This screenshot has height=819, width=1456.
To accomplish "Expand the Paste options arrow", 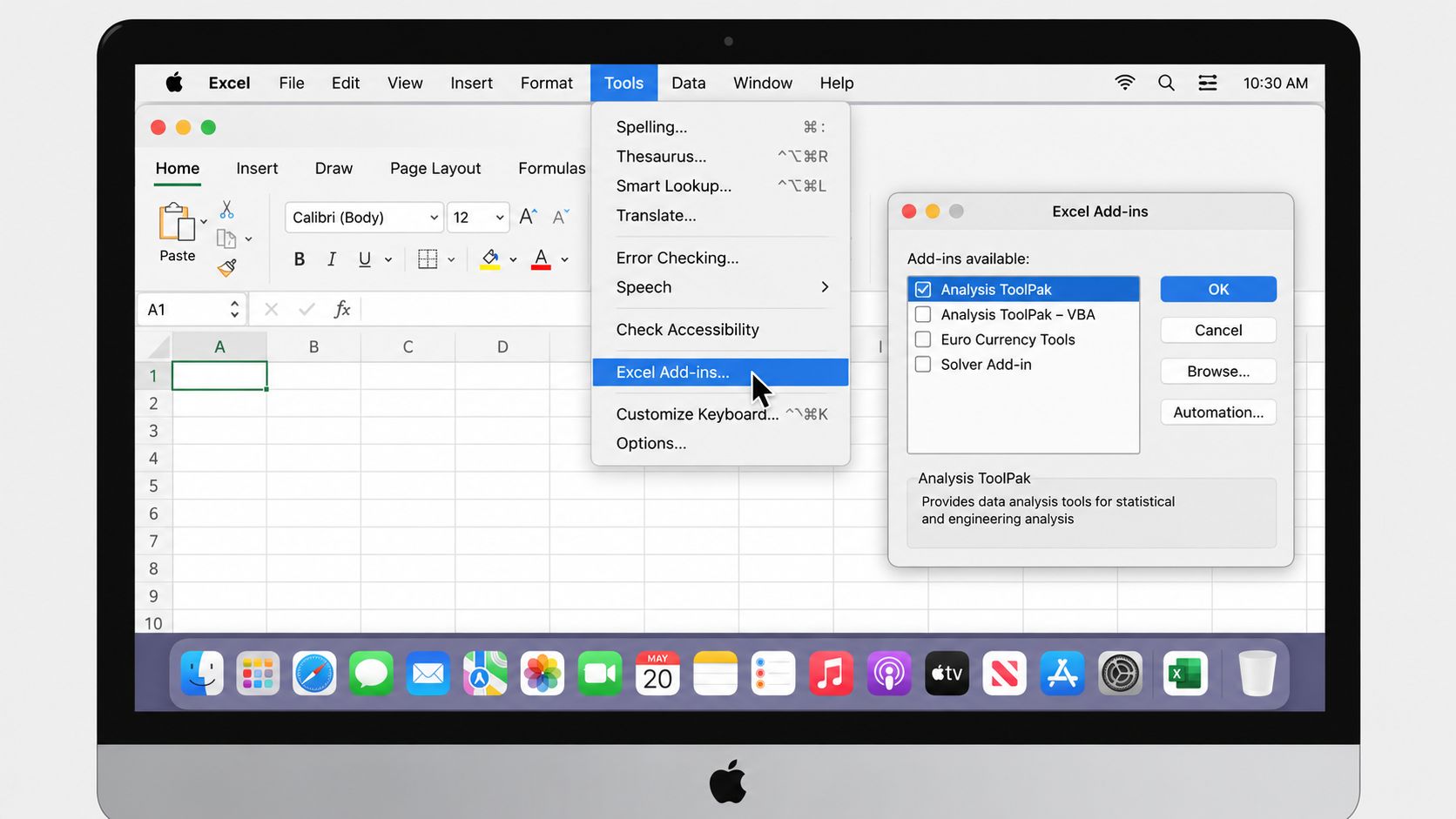I will coord(204,222).
